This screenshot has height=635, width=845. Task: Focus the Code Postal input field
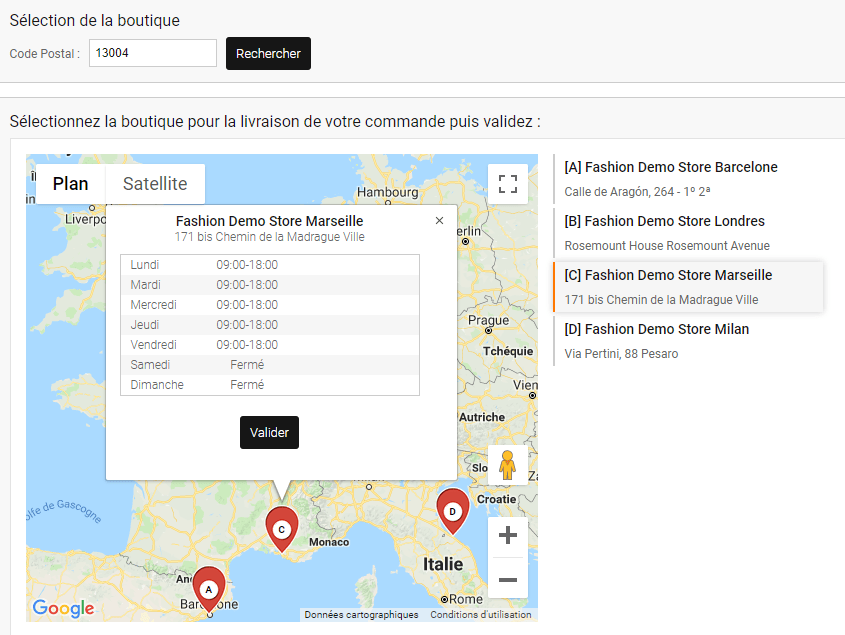[153, 53]
